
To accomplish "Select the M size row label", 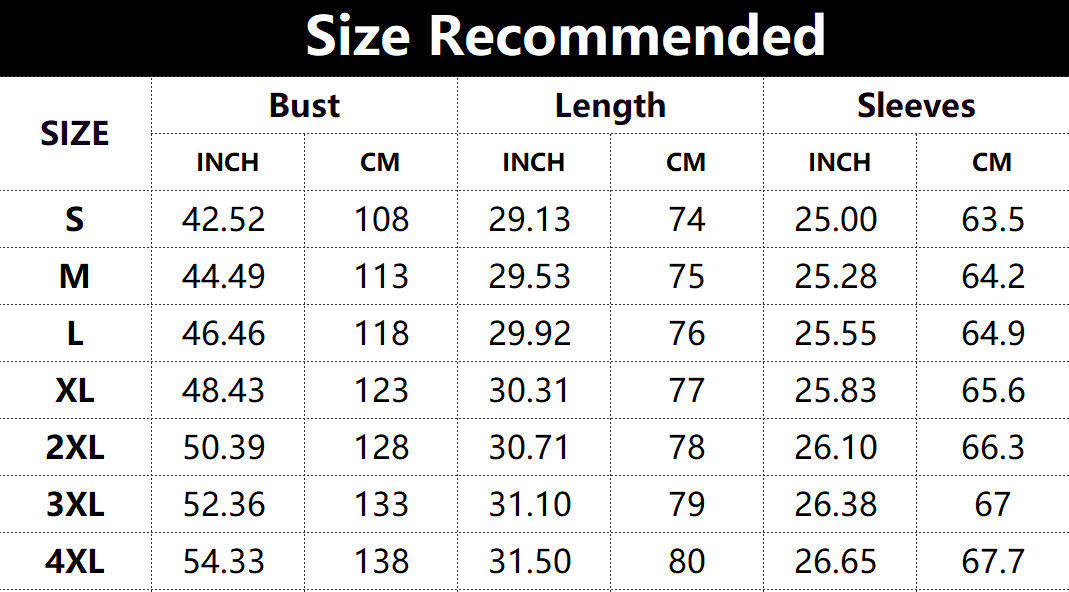I will [75, 276].
